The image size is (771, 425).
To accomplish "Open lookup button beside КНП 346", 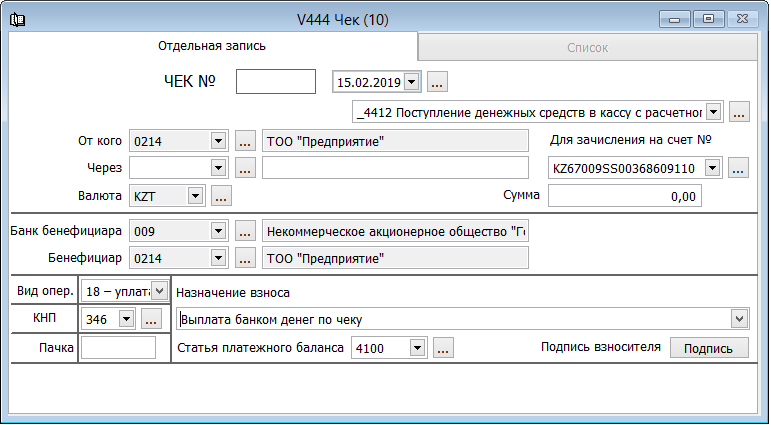I will 151,319.
